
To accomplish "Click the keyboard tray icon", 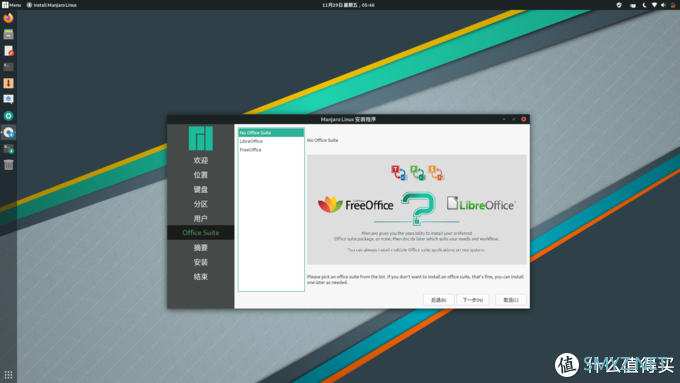I will click(633, 5).
